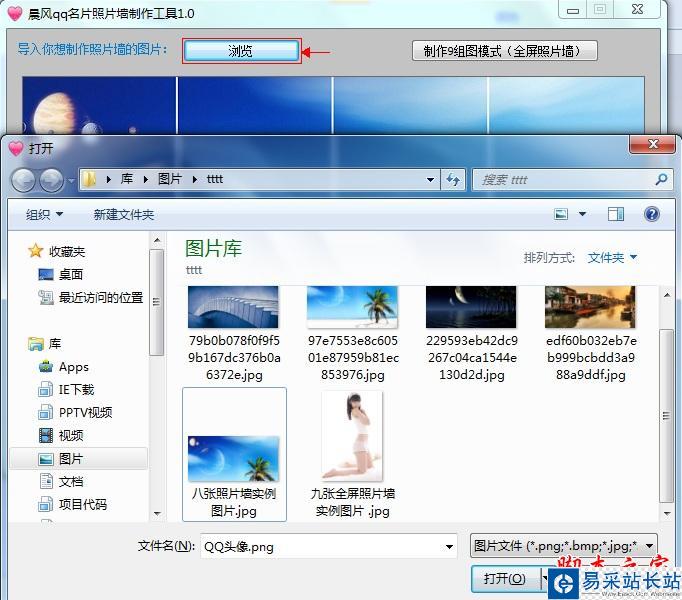
Task: Click the film icon beside 视频
Action: click(x=46, y=435)
